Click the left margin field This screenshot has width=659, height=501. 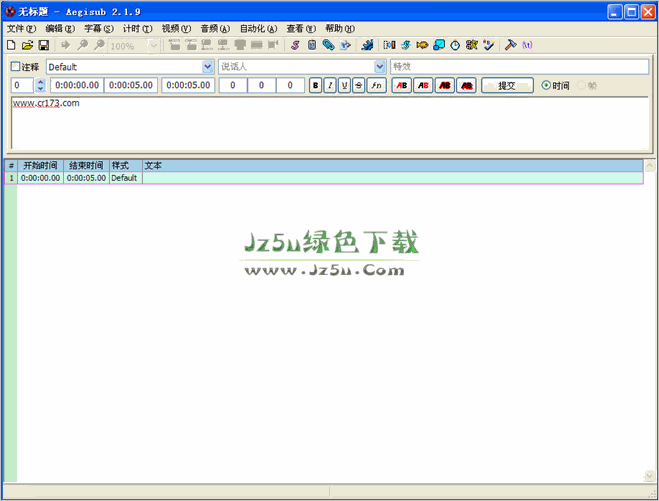click(x=233, y=85)
